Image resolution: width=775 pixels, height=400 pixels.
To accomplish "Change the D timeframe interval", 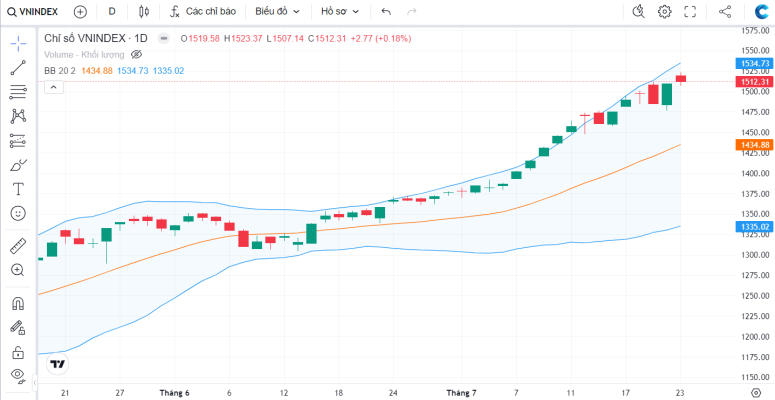I will [112, 11].
